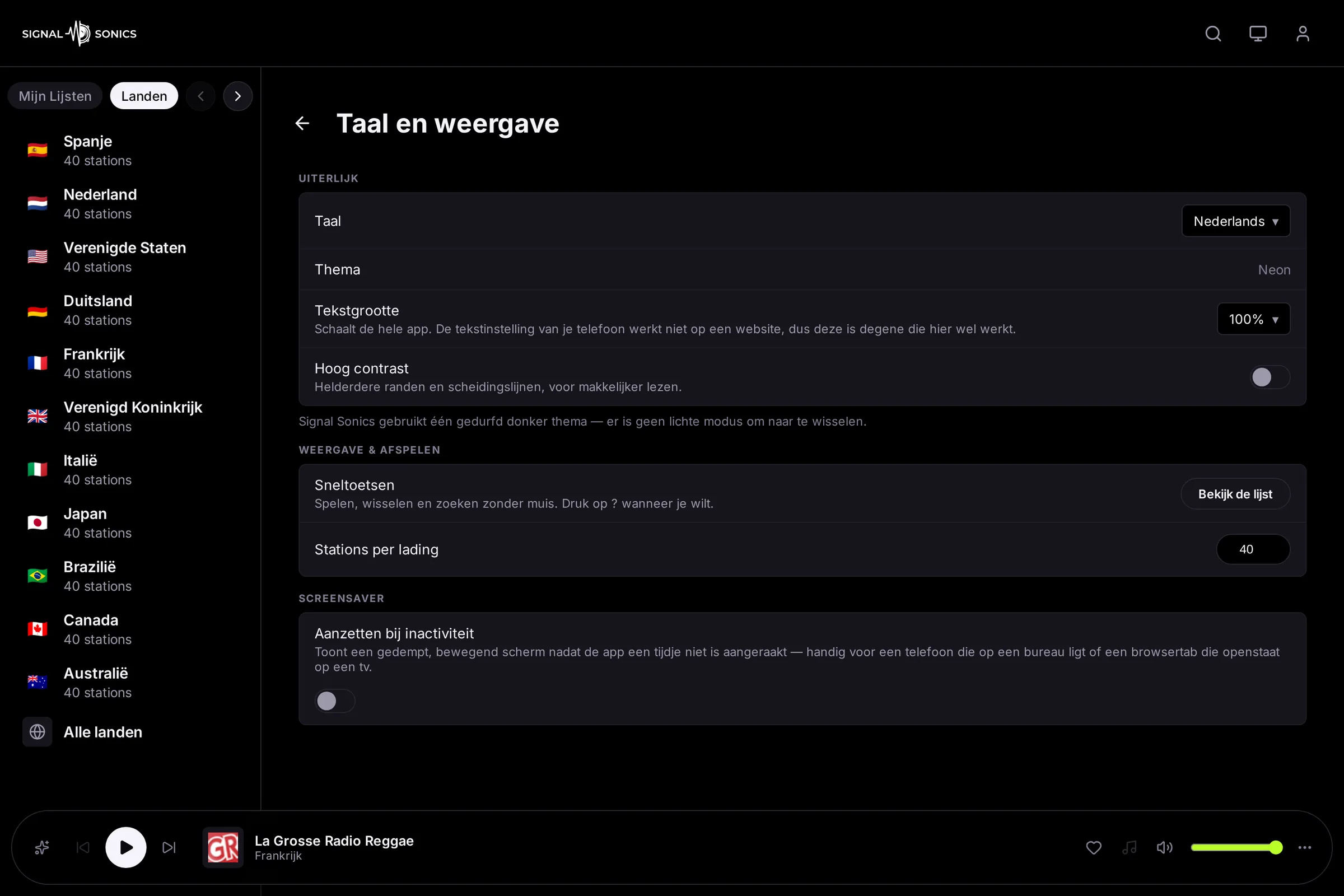Go back with the left arrow beside Taal en weergave
This screenshot has height=896, width=1344.
tap(302, 123)
